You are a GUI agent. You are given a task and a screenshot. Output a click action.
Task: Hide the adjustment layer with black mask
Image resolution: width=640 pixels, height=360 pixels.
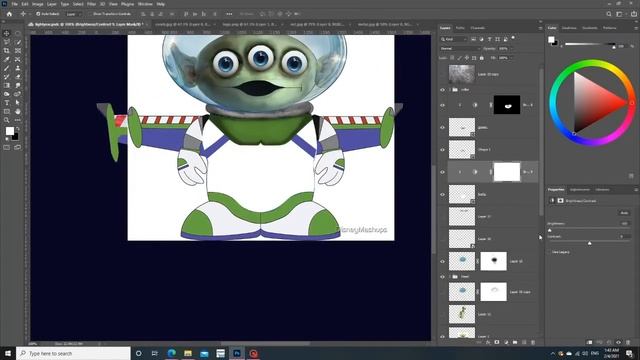(x=442, y=105)
